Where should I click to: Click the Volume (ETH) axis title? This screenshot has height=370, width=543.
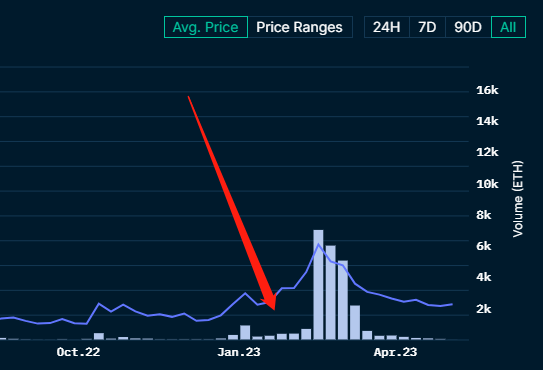pos(518,199)
